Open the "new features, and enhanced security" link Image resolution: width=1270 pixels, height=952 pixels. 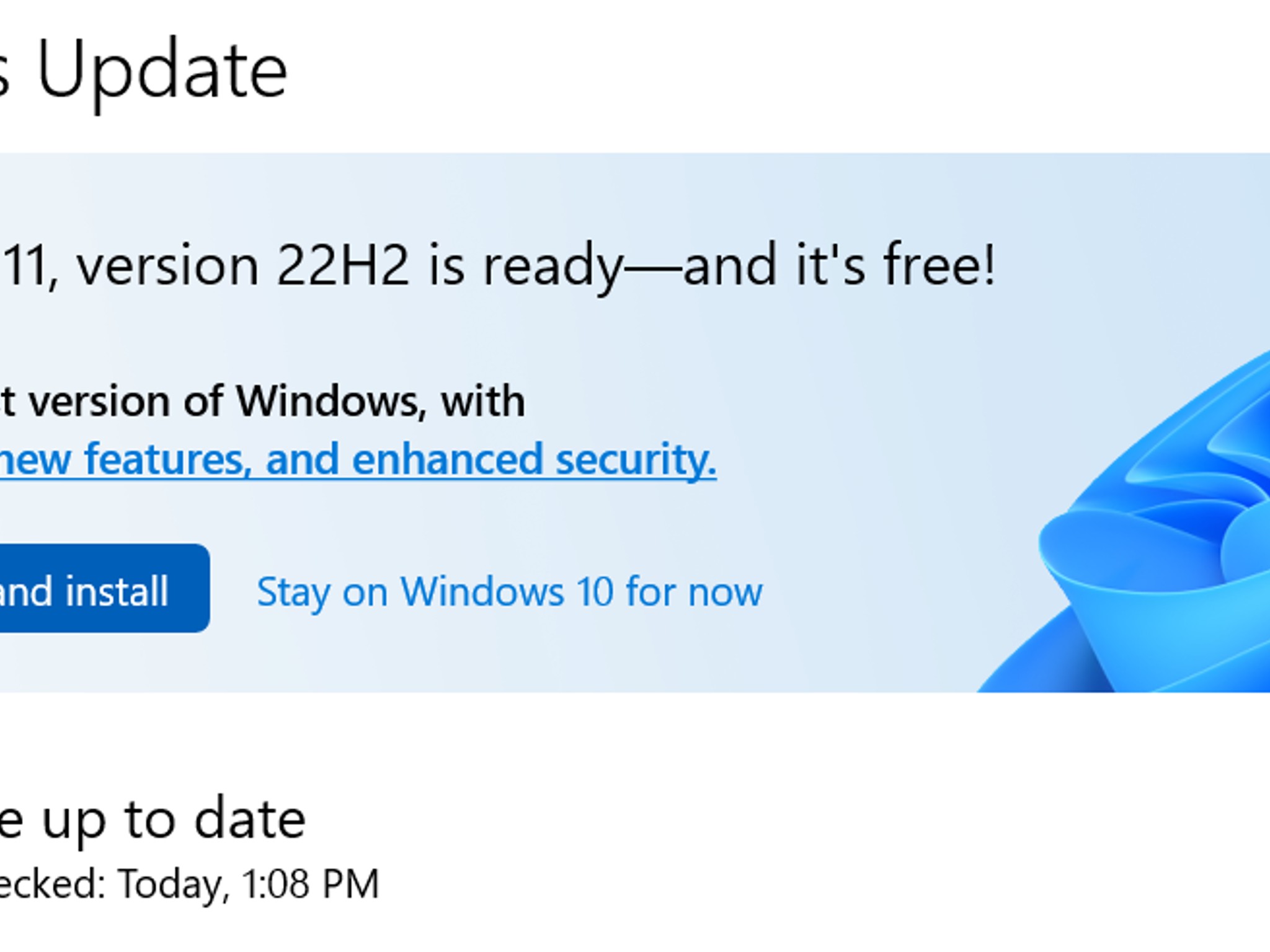click(357, 460)
